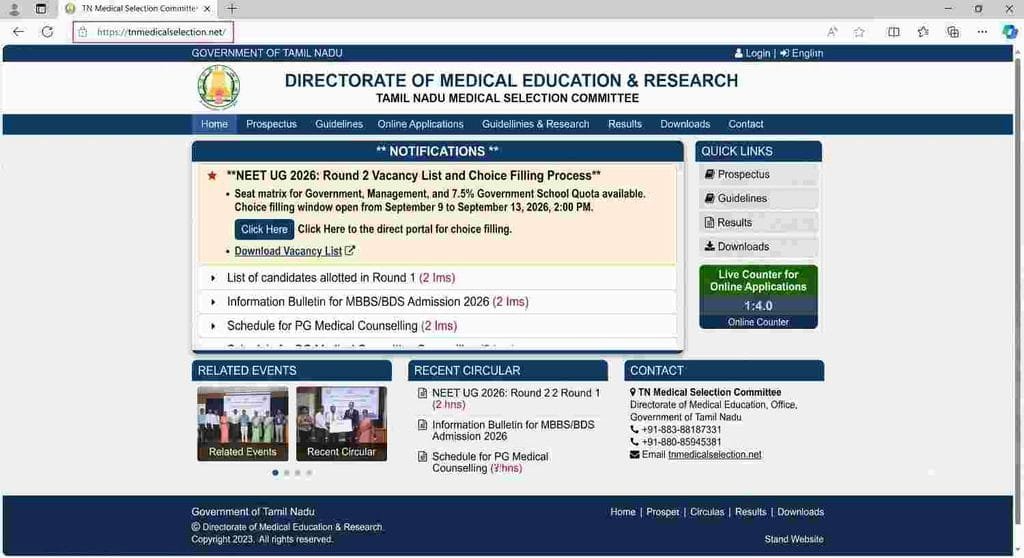This screenshot has width=1024, height=558.
Task: Open footer Results link
Action: pos(750,512)
